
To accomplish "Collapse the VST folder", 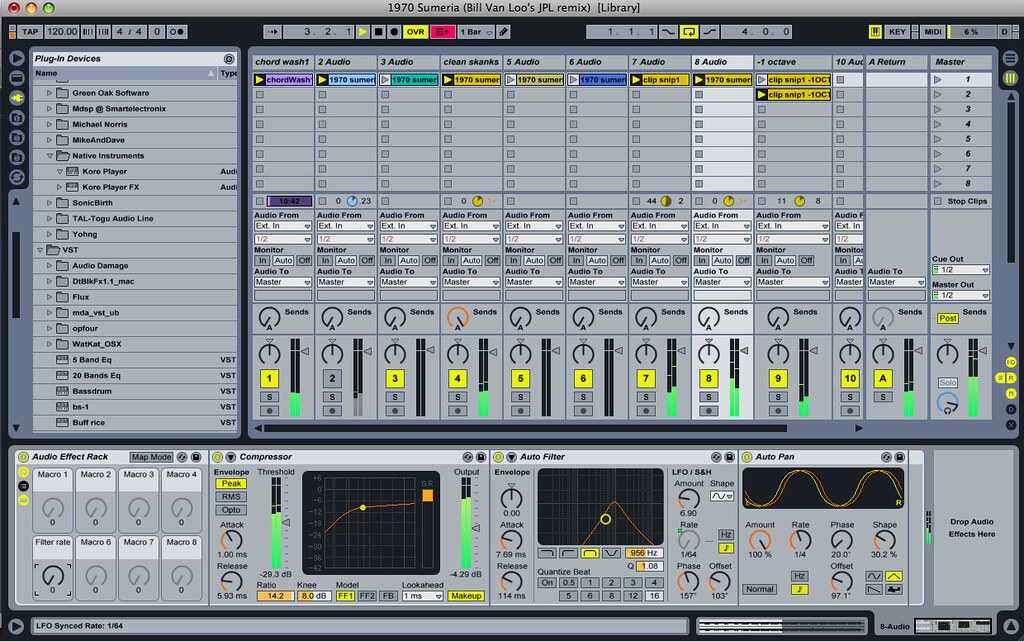I will [x=40, y=250].
